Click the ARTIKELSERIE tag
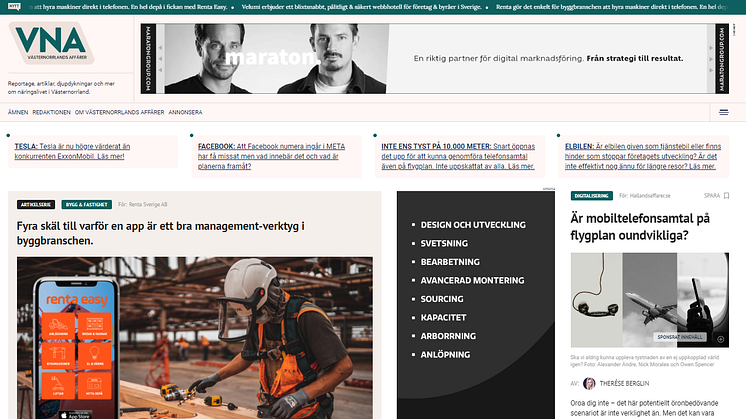This screenshot has width=746, height=419. click(36, 204)
